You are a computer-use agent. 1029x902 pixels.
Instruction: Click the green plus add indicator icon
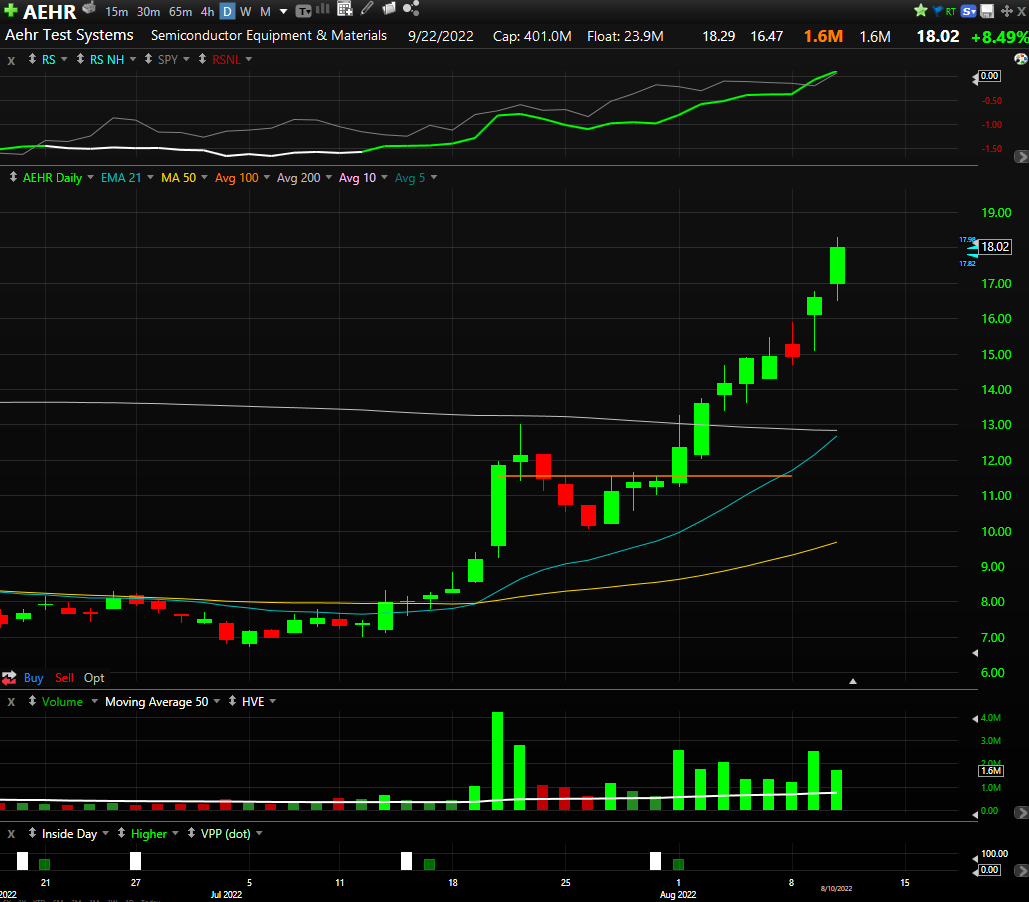click(10, 11)
